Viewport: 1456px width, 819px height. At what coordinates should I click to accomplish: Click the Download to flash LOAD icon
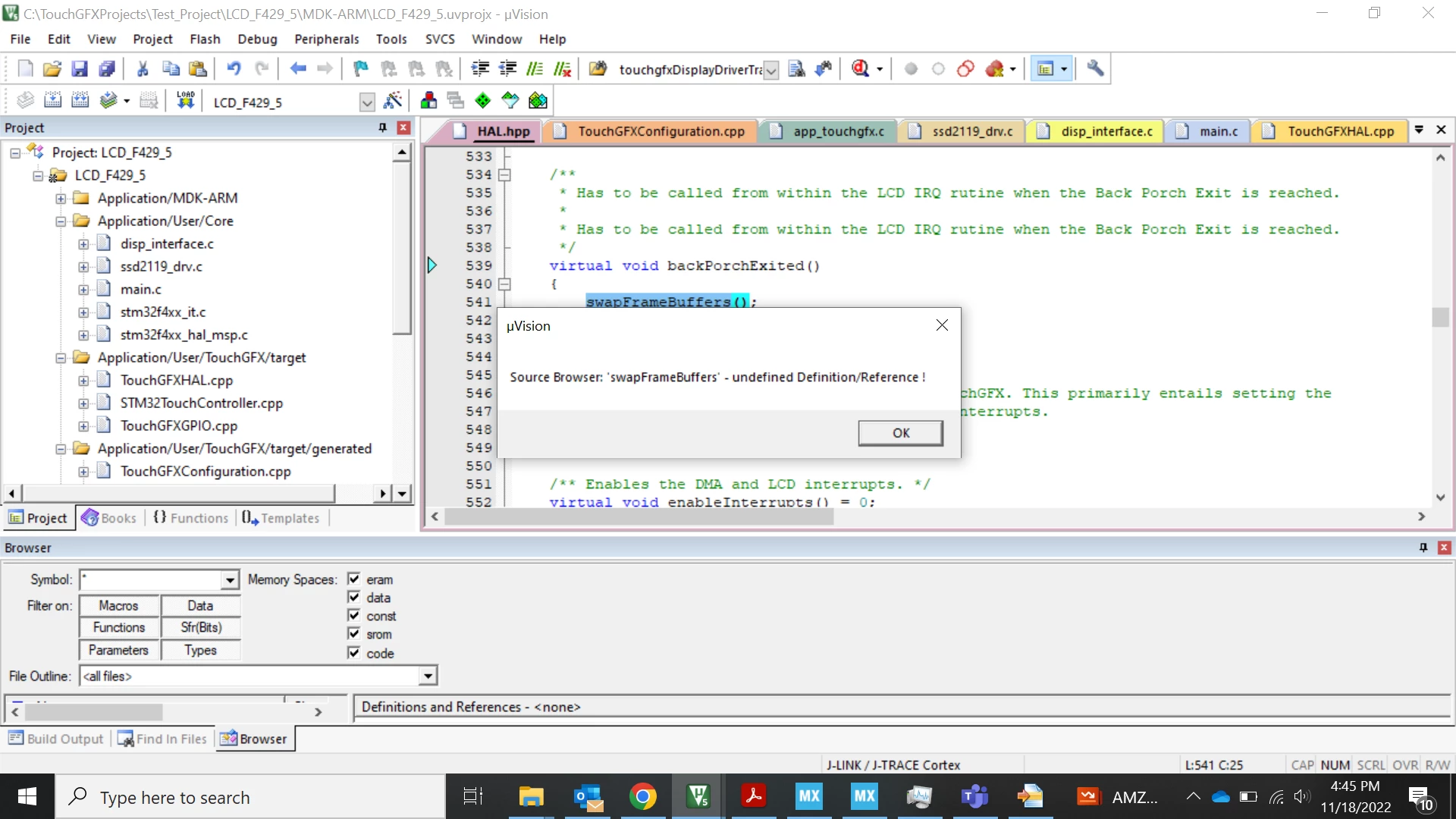click(x=186, y=101)
